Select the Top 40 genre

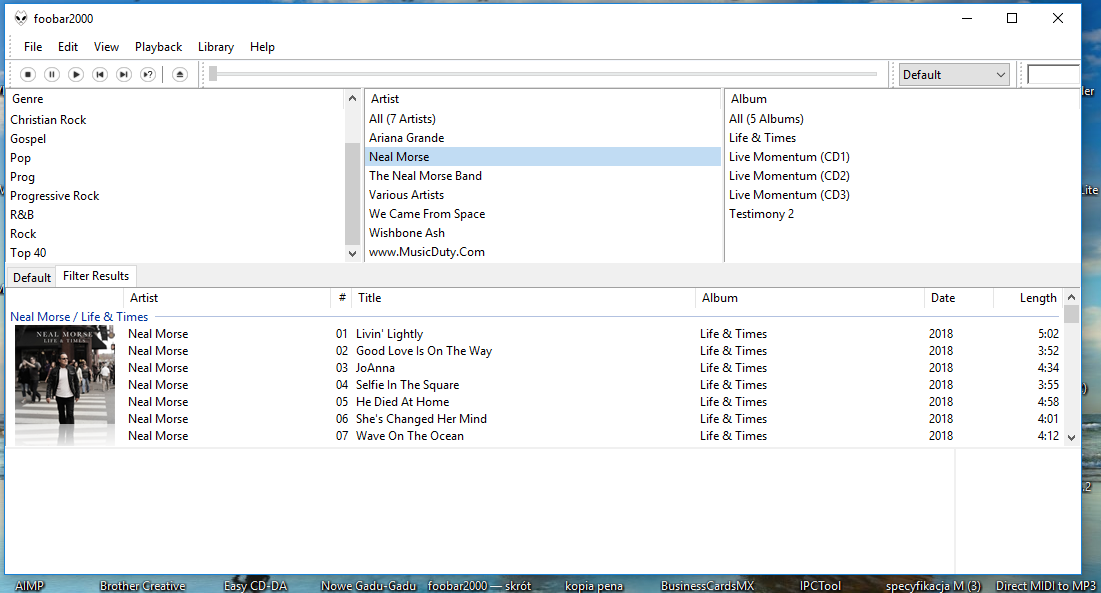(176, 253)
